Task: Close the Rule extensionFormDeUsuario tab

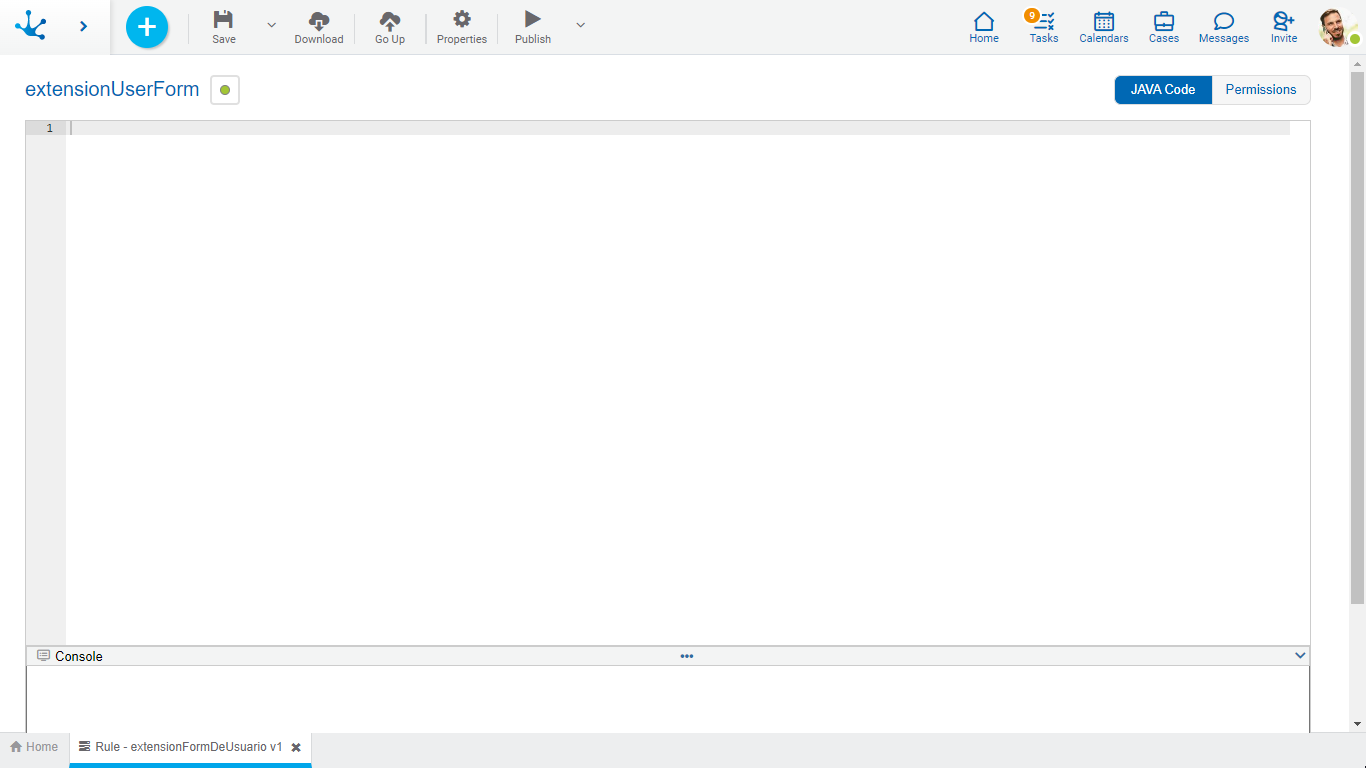Action: pos(296,747)
